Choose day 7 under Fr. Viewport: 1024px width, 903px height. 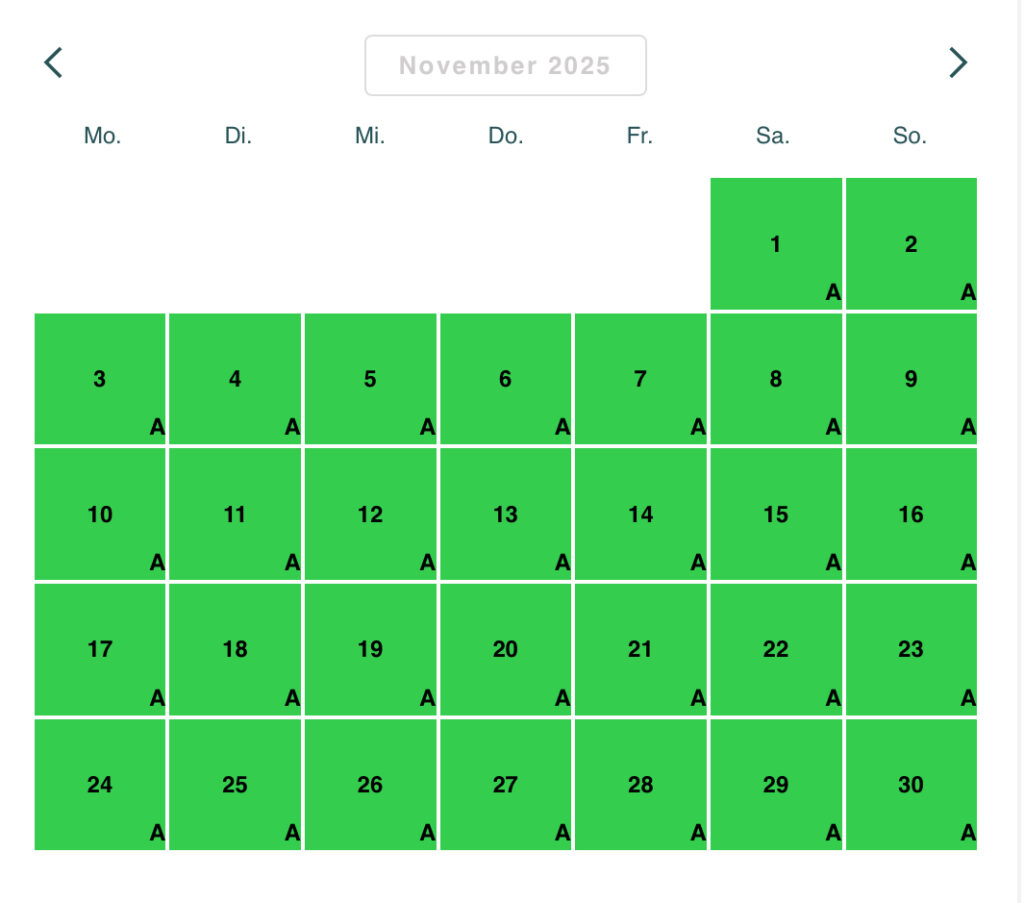tap(641, 379)
